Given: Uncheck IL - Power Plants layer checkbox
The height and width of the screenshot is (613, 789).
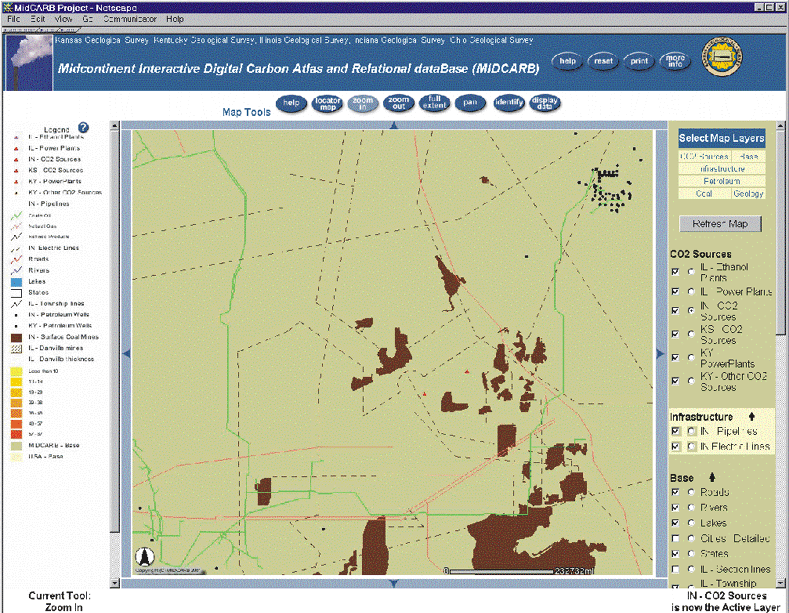Looking at the screenshot, I should click(x=675, y=291).
